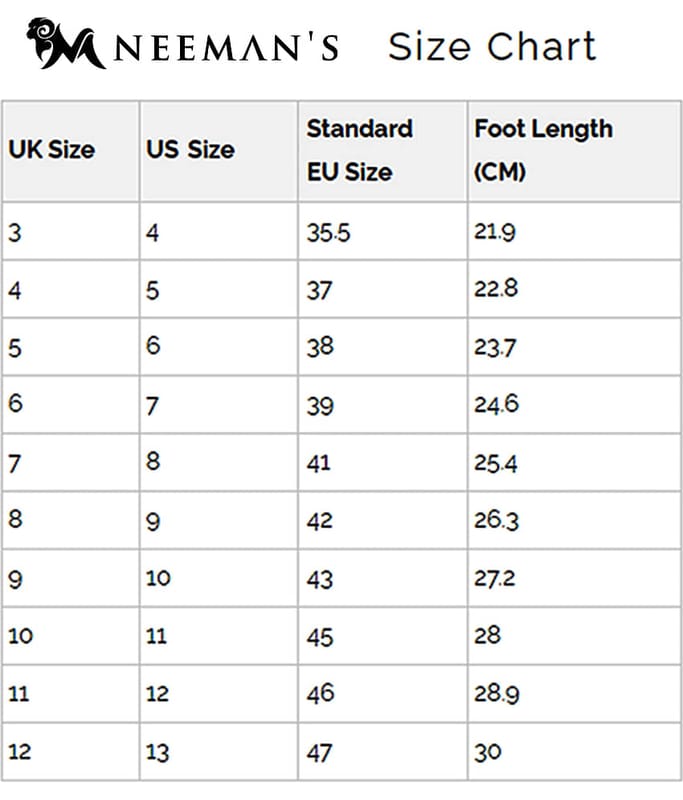
Task: Select UK size 3 cell
Action: 14,233
